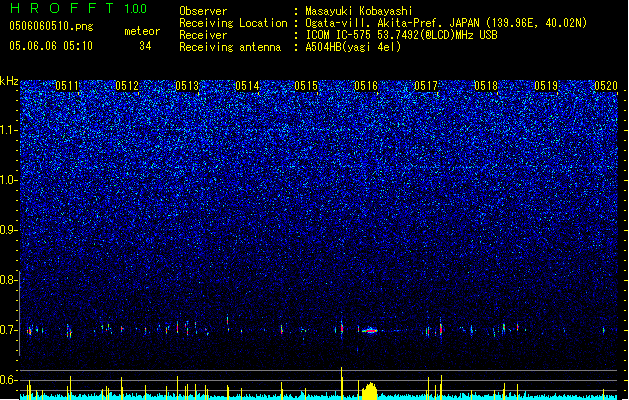Click the Receiving antenna field label
The image size is (629, 400).
(x=230, y=47)
